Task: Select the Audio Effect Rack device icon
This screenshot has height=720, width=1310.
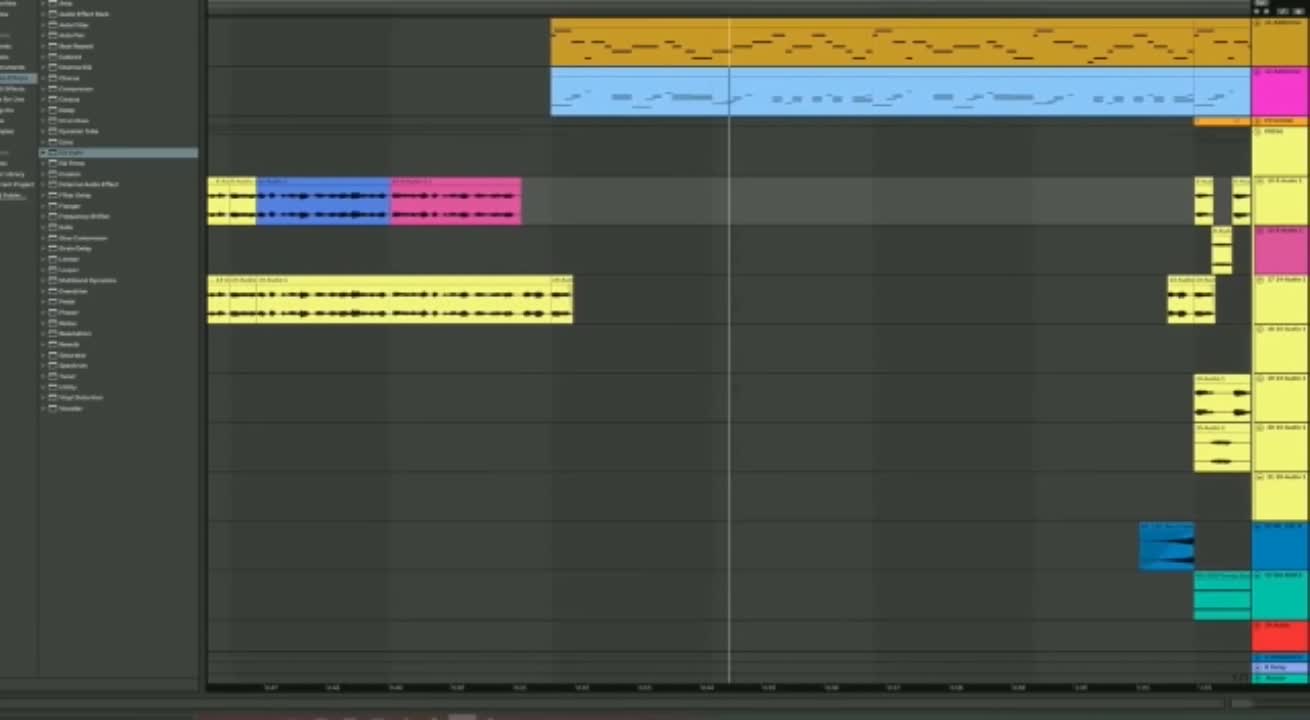Action: click(53, 14)
